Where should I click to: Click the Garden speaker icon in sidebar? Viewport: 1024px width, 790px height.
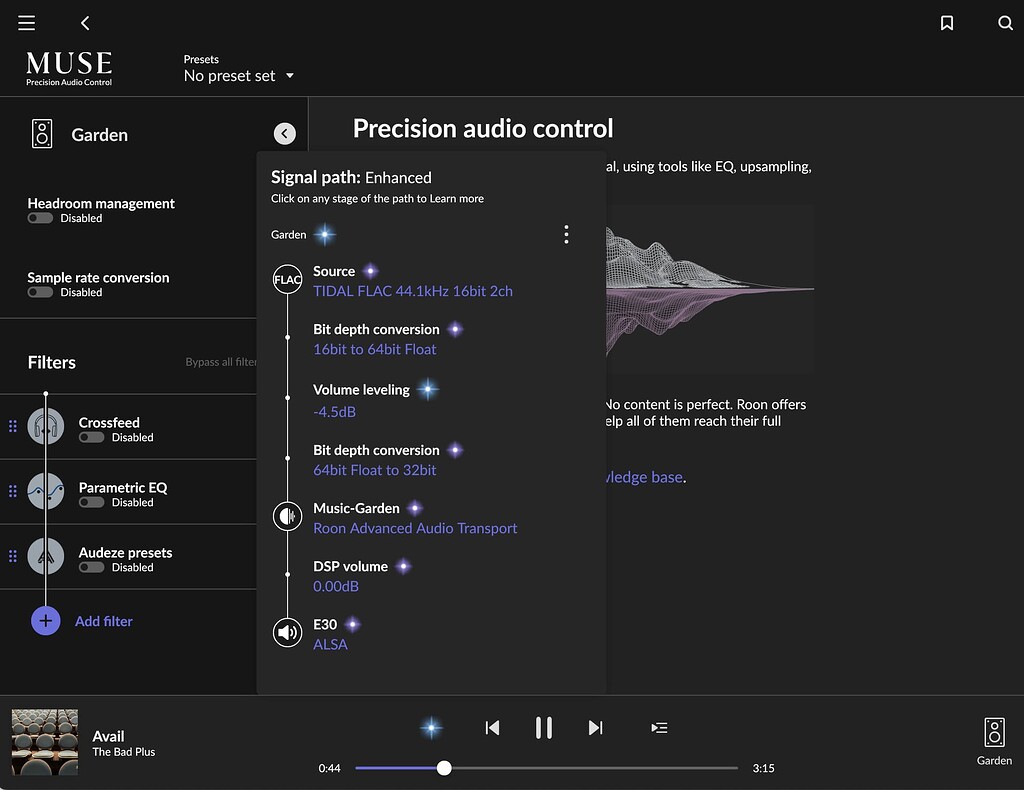(x=41, y=133)
